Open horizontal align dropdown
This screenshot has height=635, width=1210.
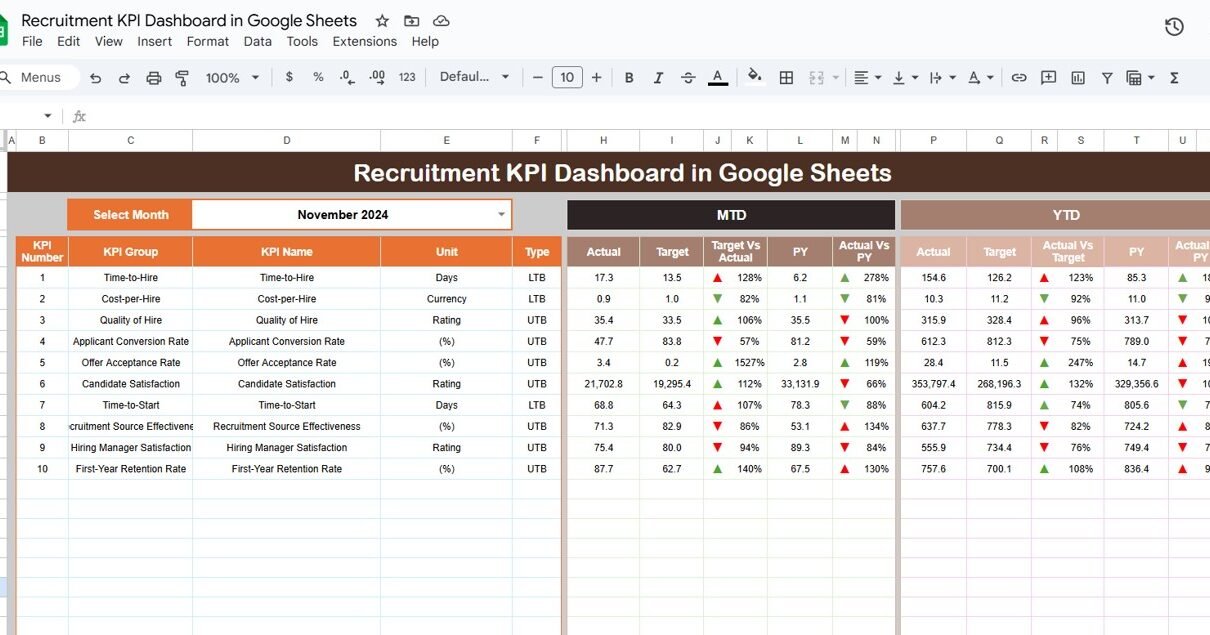(x=869, y=77)
